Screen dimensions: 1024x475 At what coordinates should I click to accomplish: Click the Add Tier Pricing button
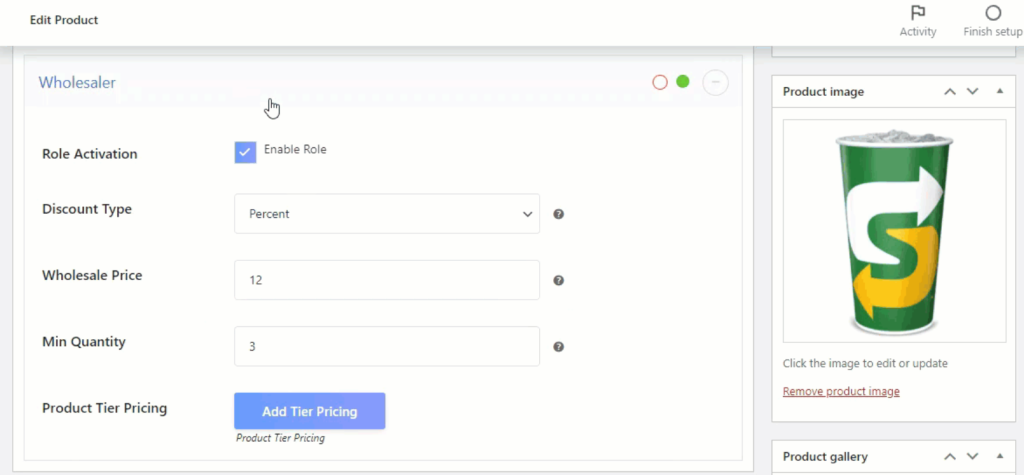(x=310, y=411)
